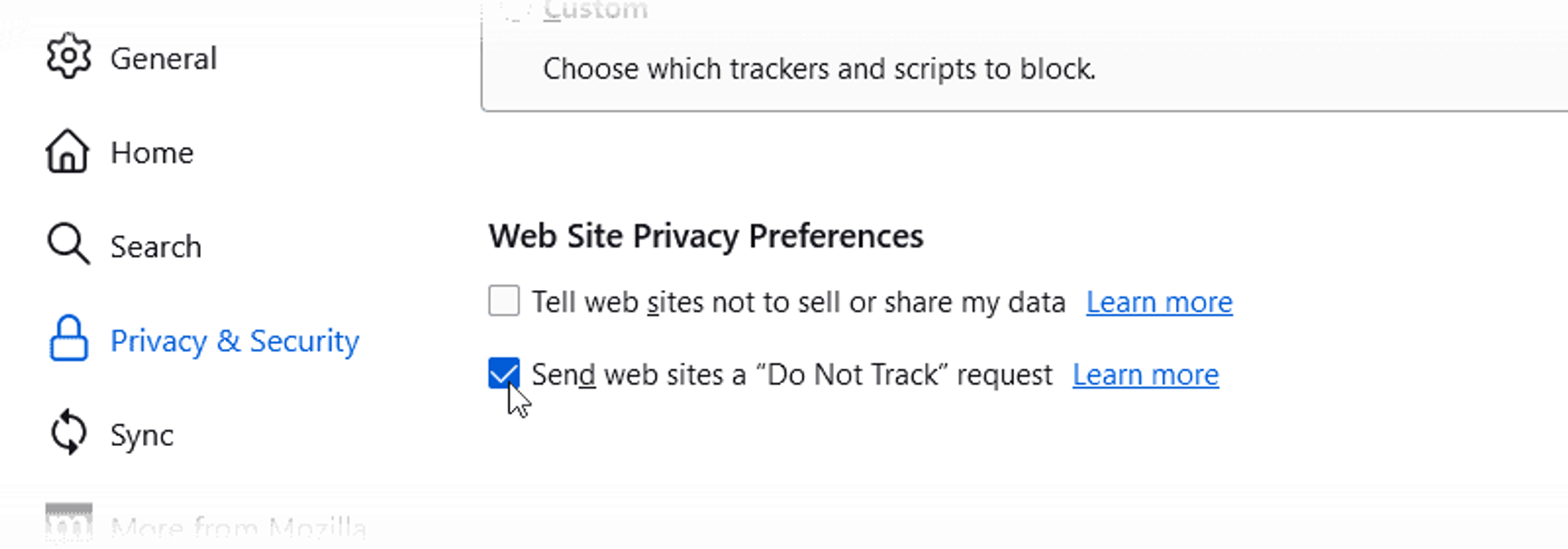Image resolution: width=1568 pixels, height=549 pixels.
Task: Switch to the Home text label
Action: 152,153
